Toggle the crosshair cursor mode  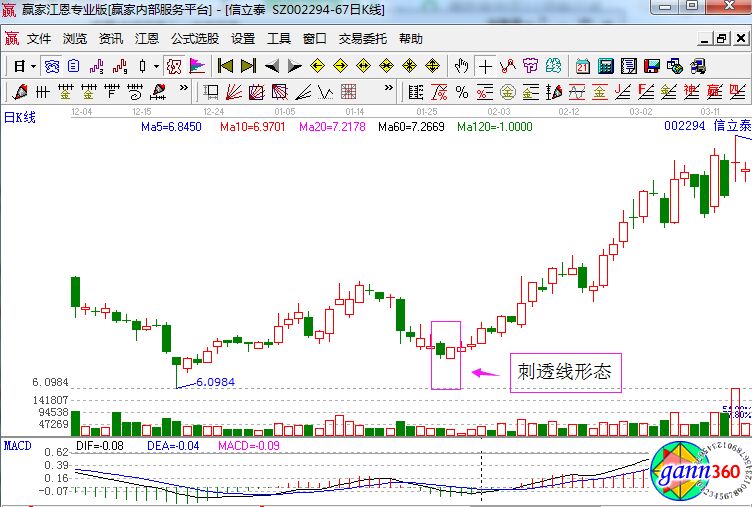point(485,66)
